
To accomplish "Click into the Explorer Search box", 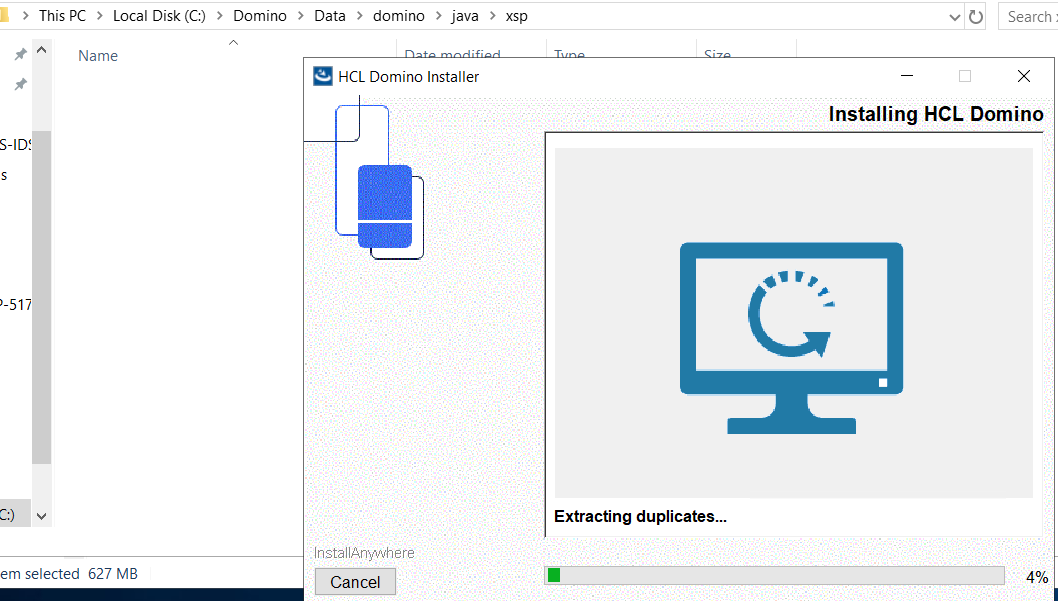I will [x=1028, y=17].
